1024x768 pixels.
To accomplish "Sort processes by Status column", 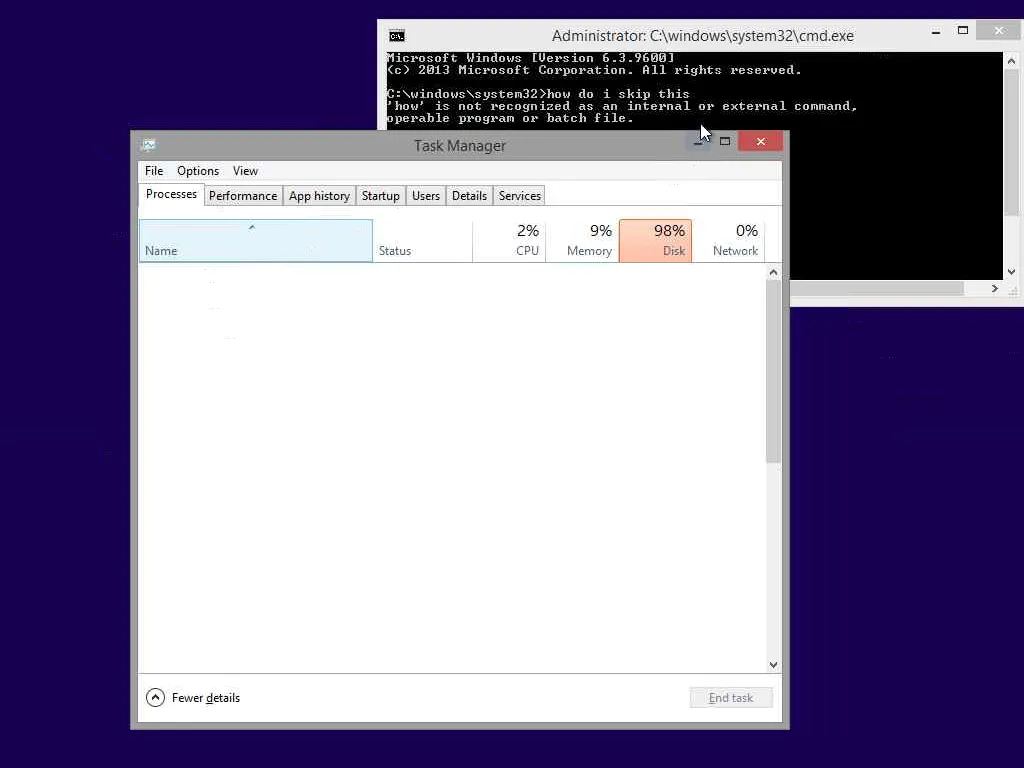I will pos(423,241).
